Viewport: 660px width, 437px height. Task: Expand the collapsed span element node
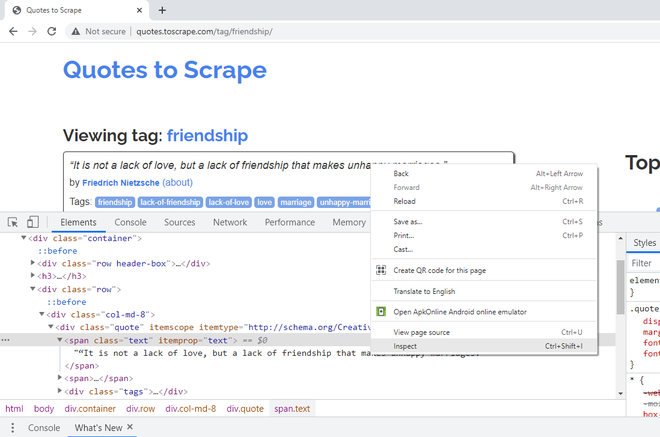point(60,378)
